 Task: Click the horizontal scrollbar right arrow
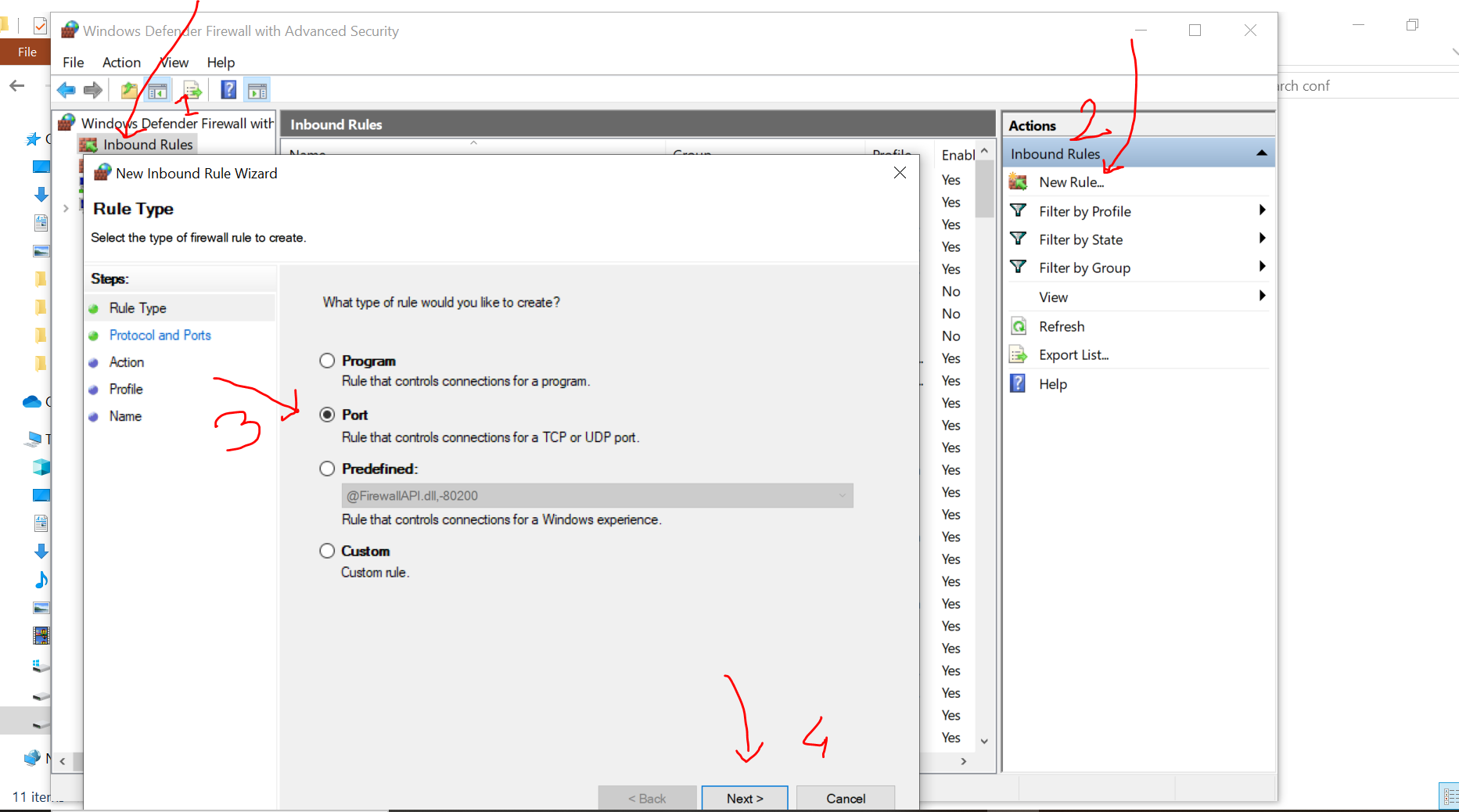pyautogui.click(x=964, y=761)
